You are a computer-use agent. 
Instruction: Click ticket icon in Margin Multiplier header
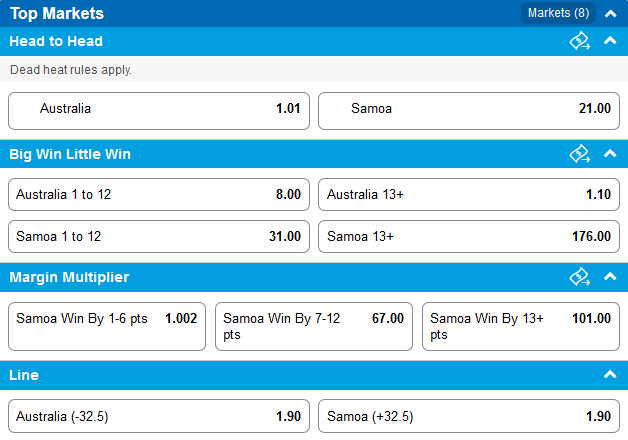click(x=580, y=277)
